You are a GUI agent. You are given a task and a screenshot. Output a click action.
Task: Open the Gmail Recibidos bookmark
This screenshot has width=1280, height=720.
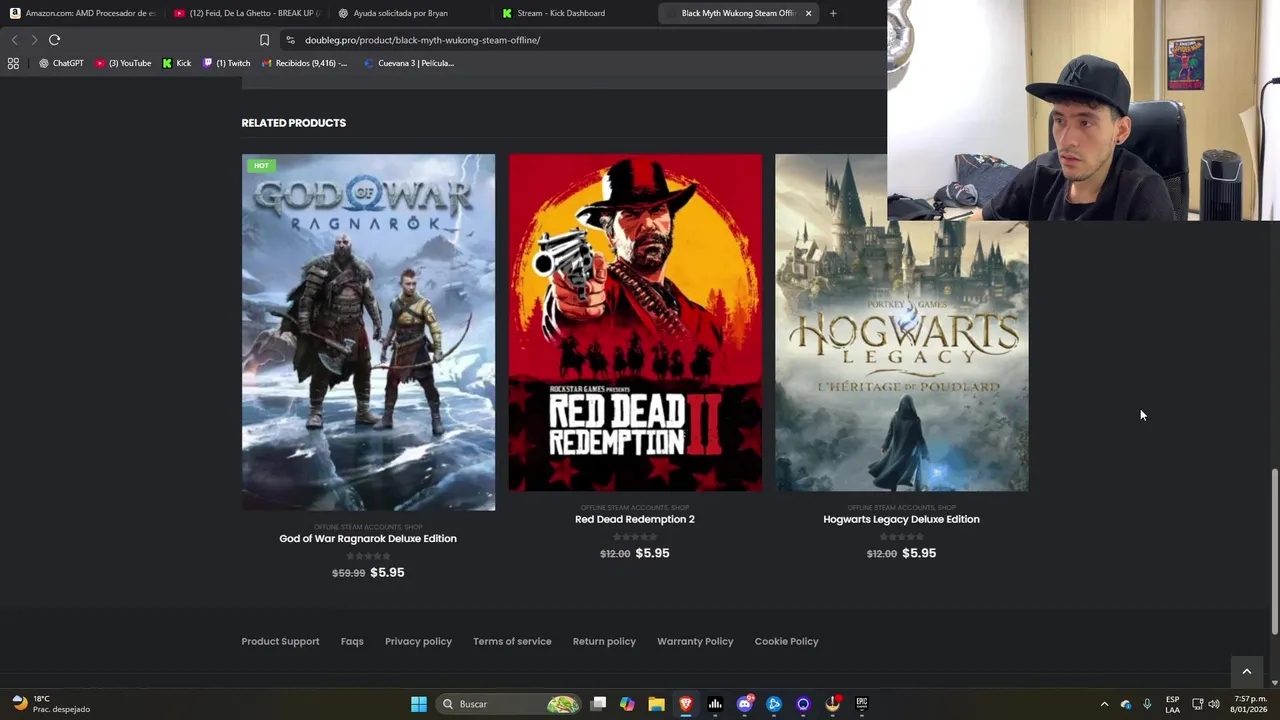pyautogui.click(x=305, y=63)
